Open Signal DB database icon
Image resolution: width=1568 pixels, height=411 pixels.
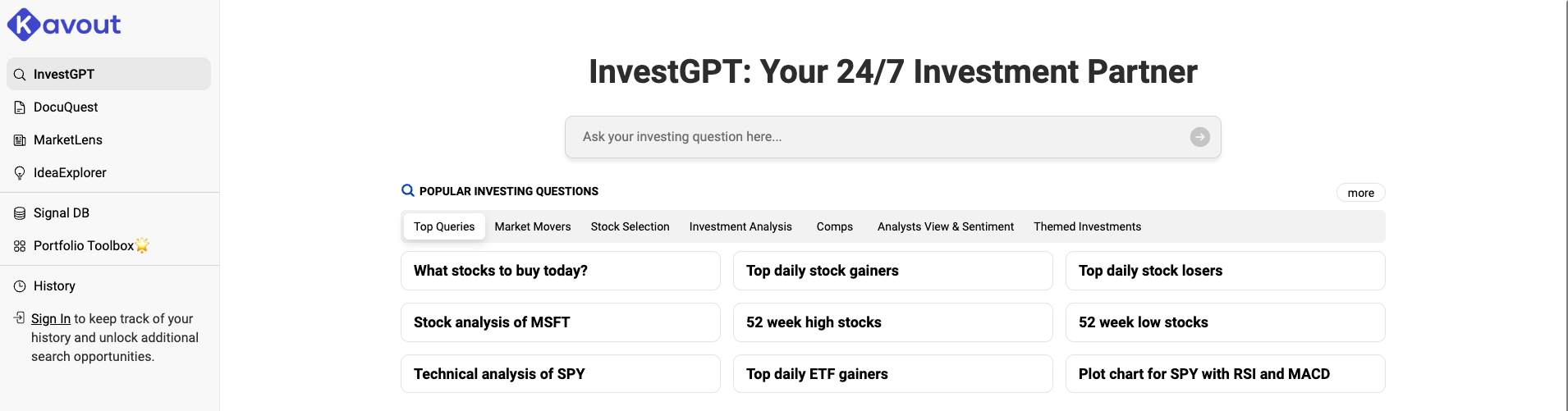[x=20, y=213]
